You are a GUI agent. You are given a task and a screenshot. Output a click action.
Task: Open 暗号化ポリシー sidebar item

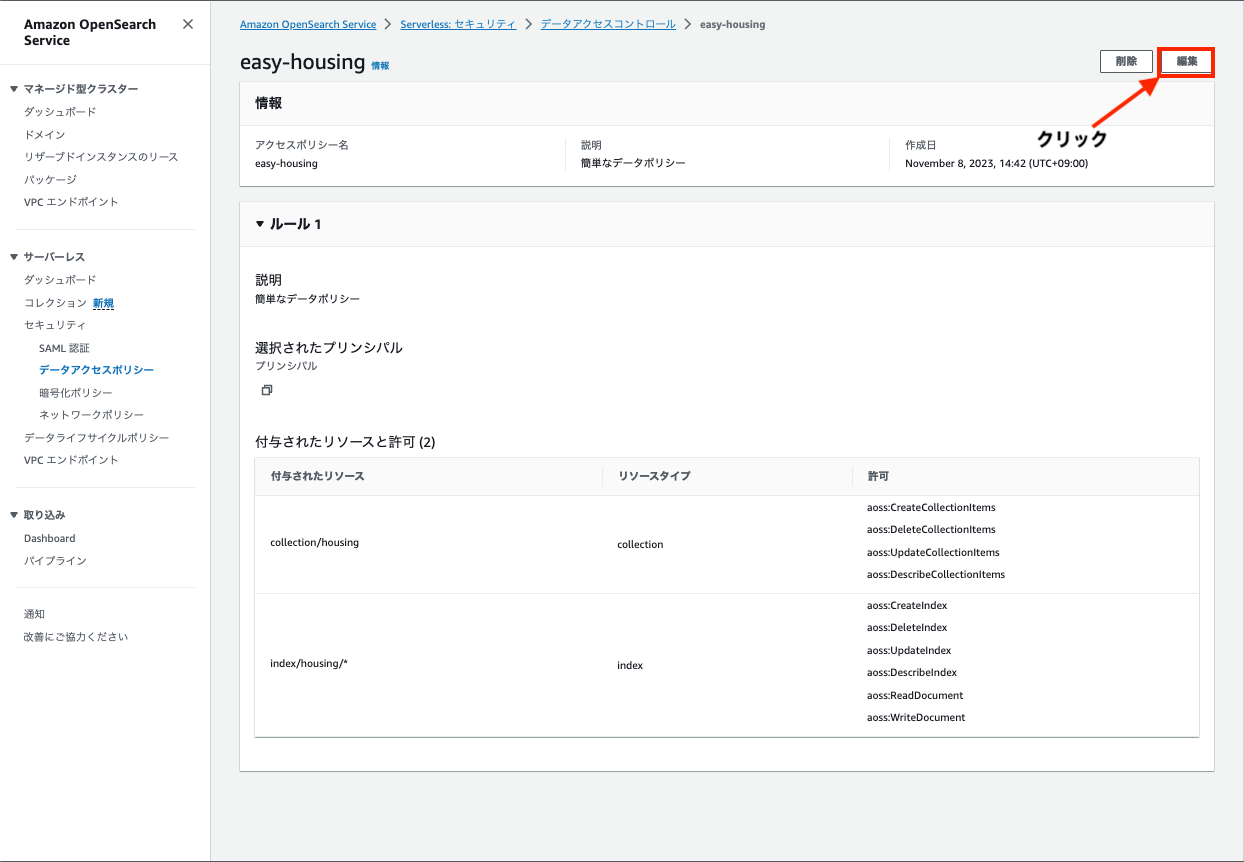pos(76,393)
